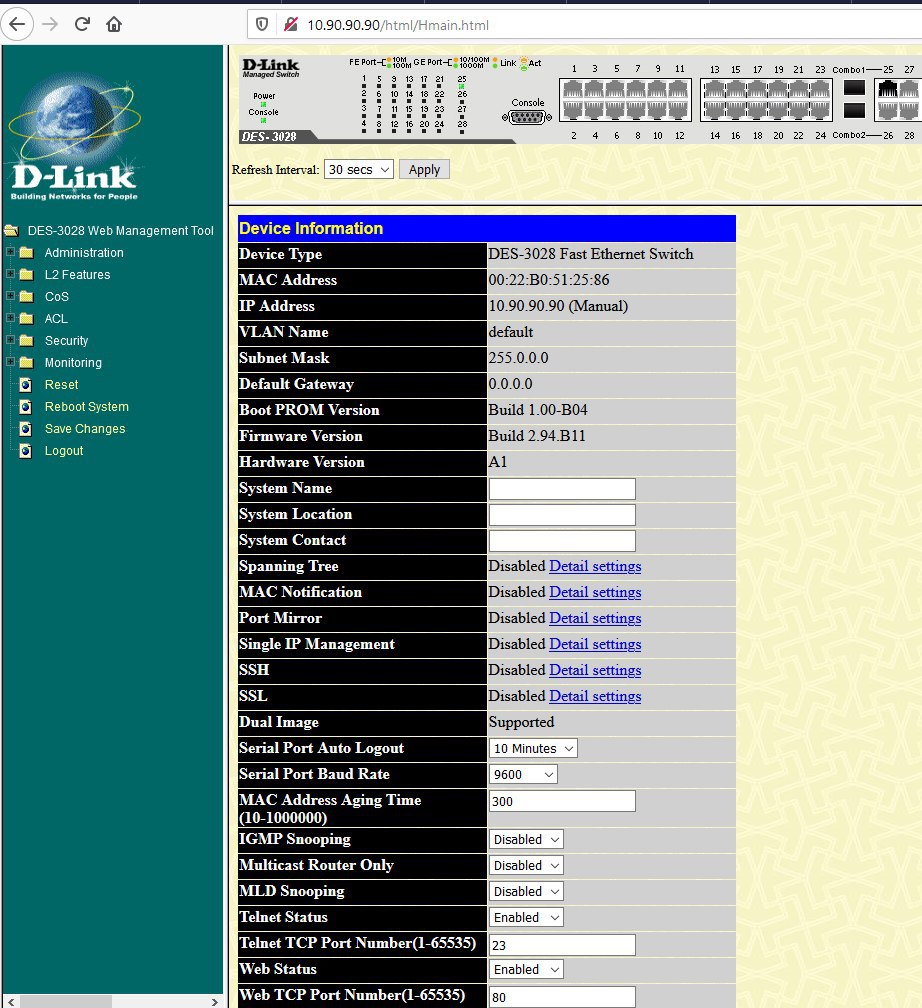
Task: Reload the page with the refresh icon
Action: click(x=82, y=24)
